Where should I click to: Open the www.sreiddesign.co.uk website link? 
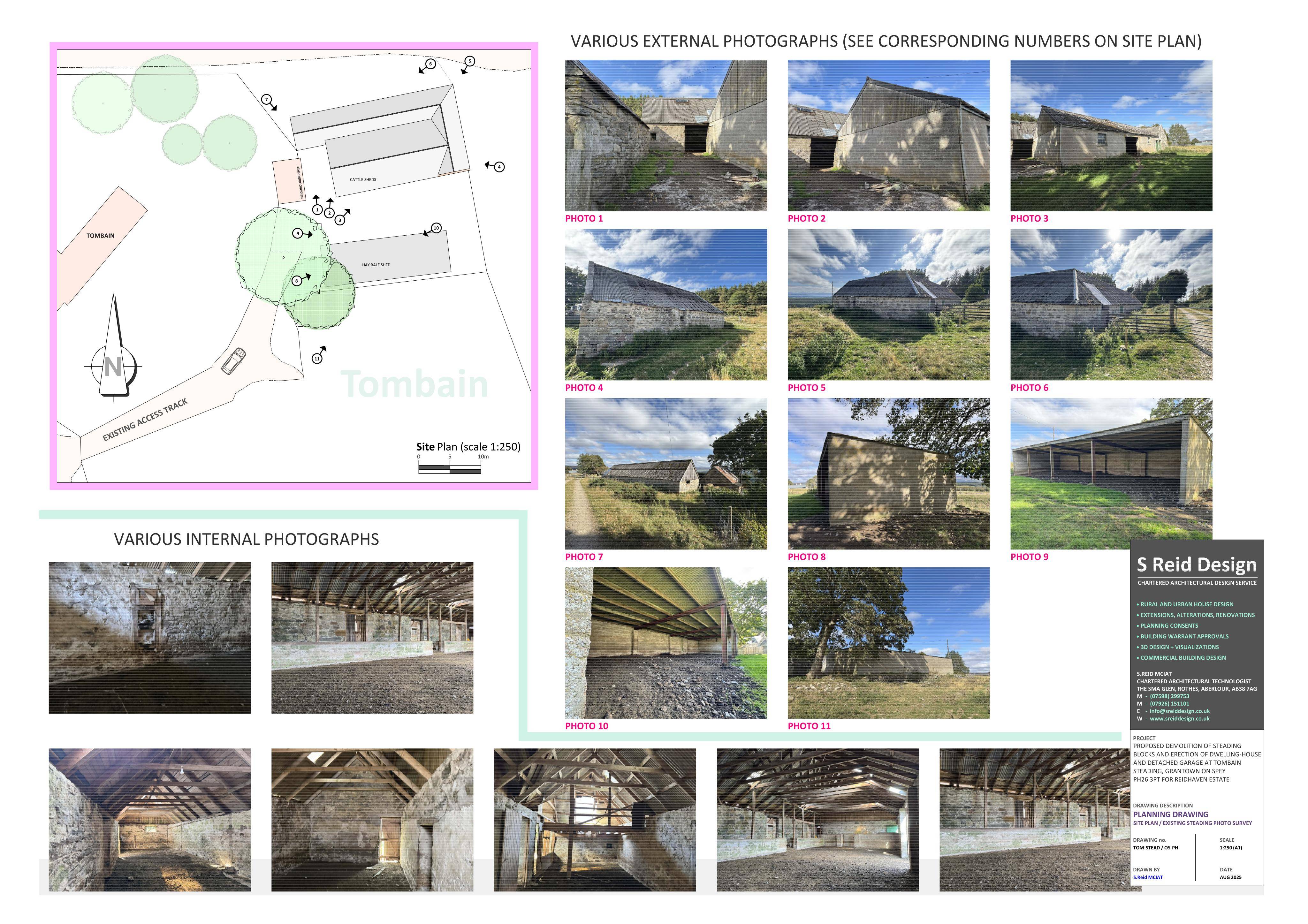[1179, 718]
